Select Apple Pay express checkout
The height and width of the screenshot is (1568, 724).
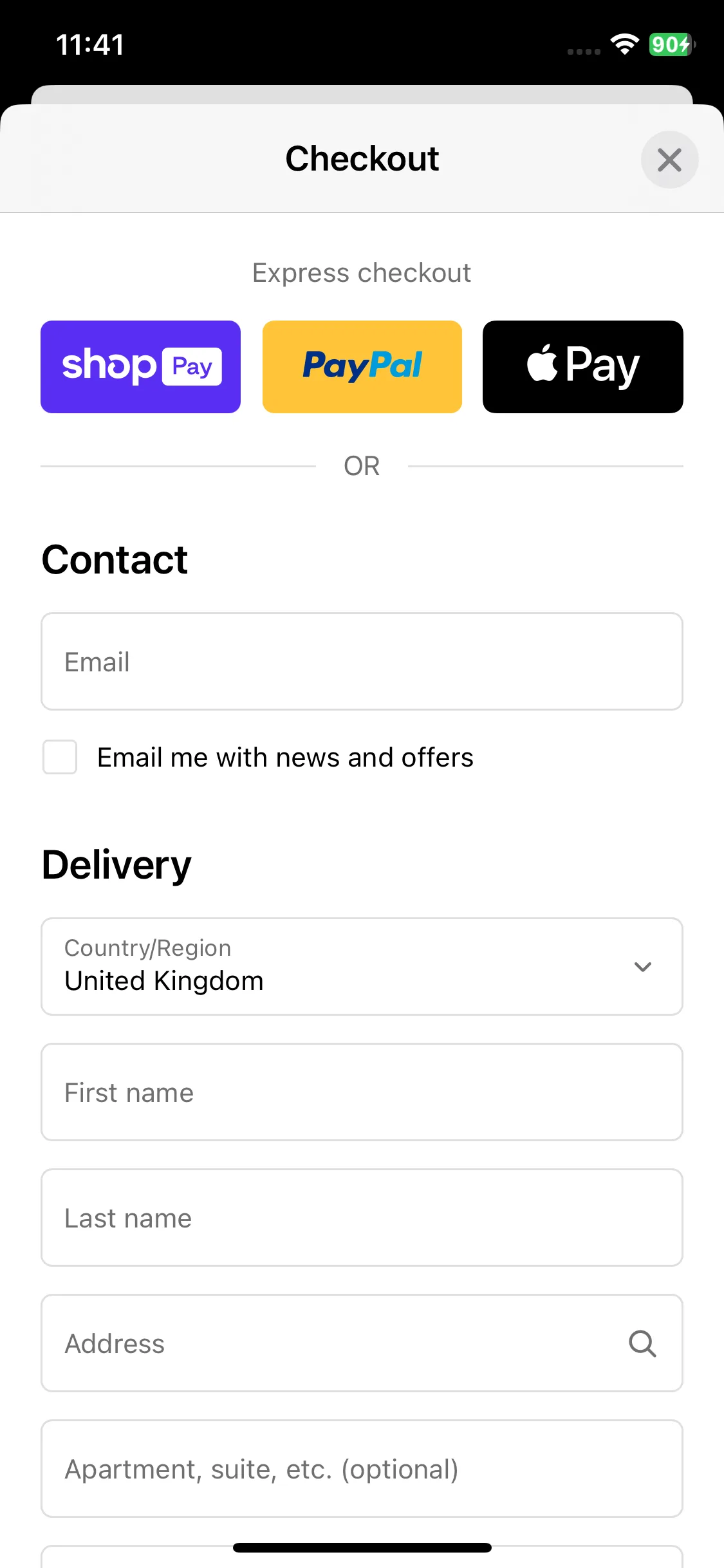(x=583, y=367)
